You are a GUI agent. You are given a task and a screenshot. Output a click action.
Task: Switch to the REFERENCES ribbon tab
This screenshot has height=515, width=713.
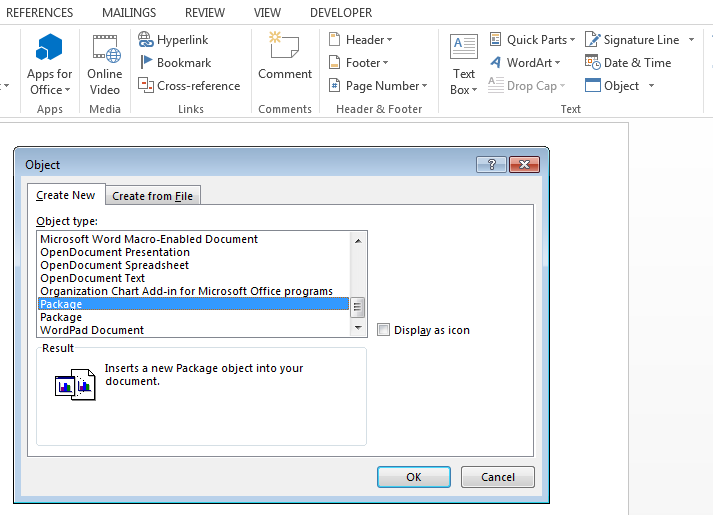pyautogui.click(x=39, y=13)
